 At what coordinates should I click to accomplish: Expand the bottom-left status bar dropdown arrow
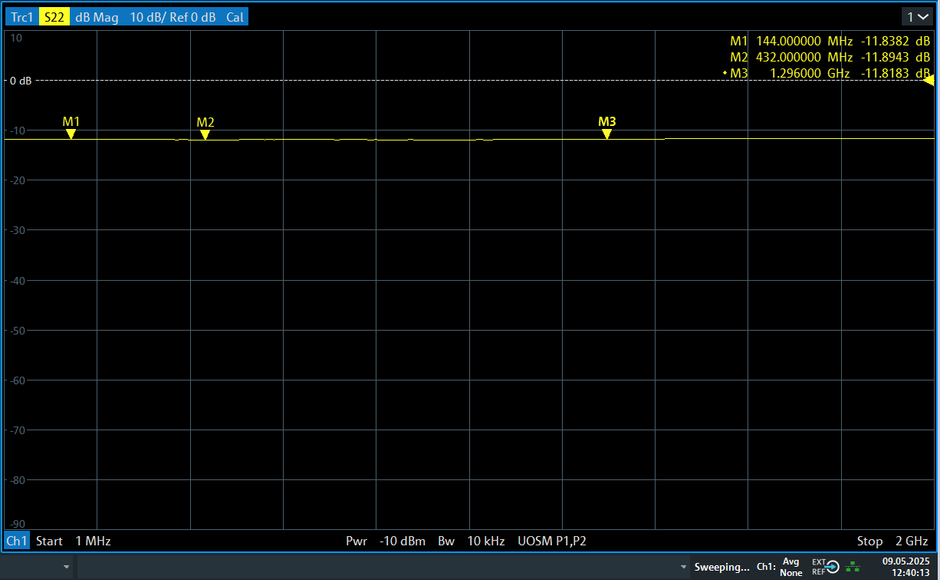tap(67, 566)
